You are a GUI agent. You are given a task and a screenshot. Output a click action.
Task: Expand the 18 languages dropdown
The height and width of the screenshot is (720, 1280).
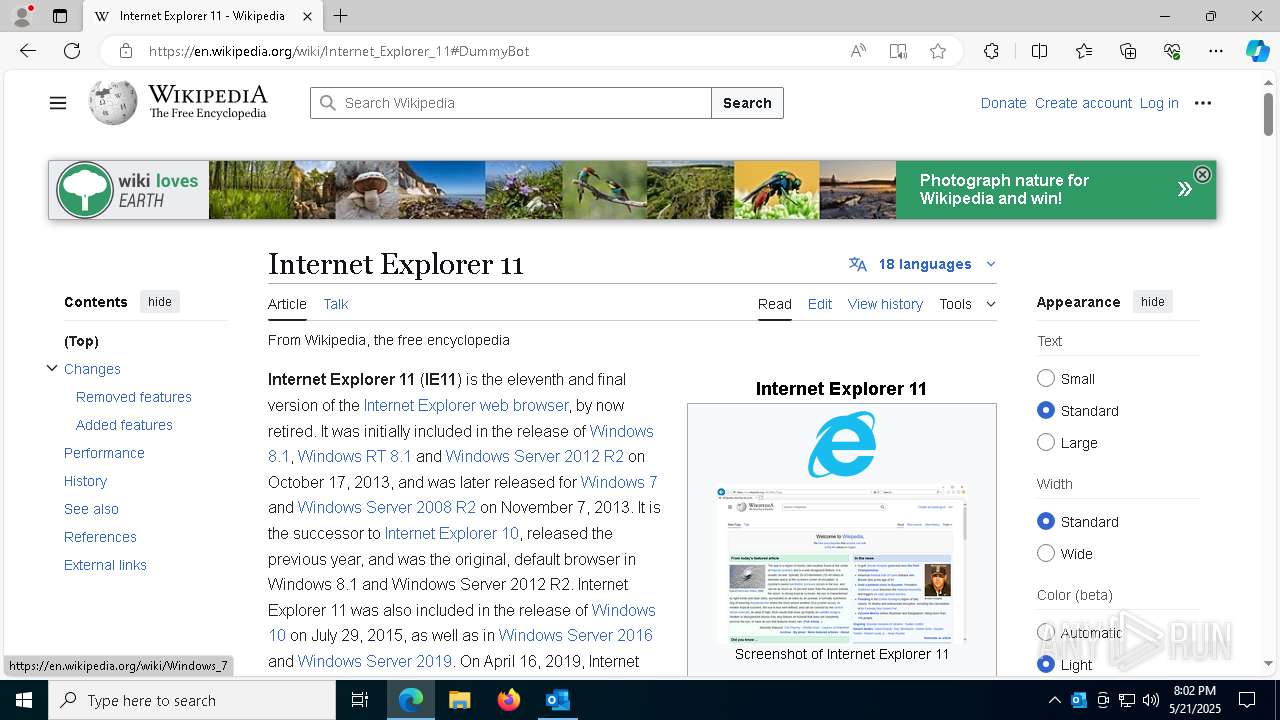tap(922, 264)
